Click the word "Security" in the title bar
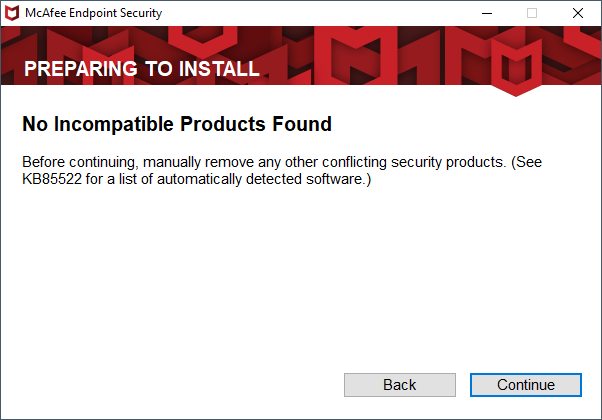 (141, 13)
